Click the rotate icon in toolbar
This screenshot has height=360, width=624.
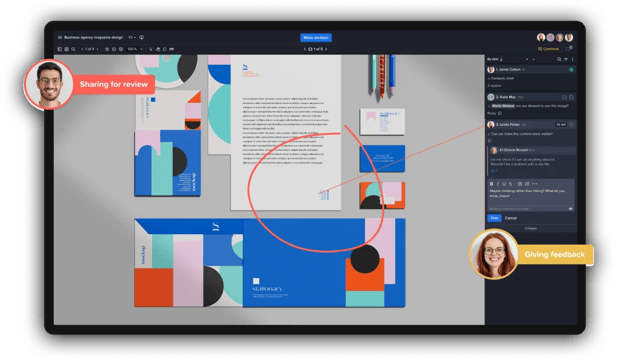165,49
